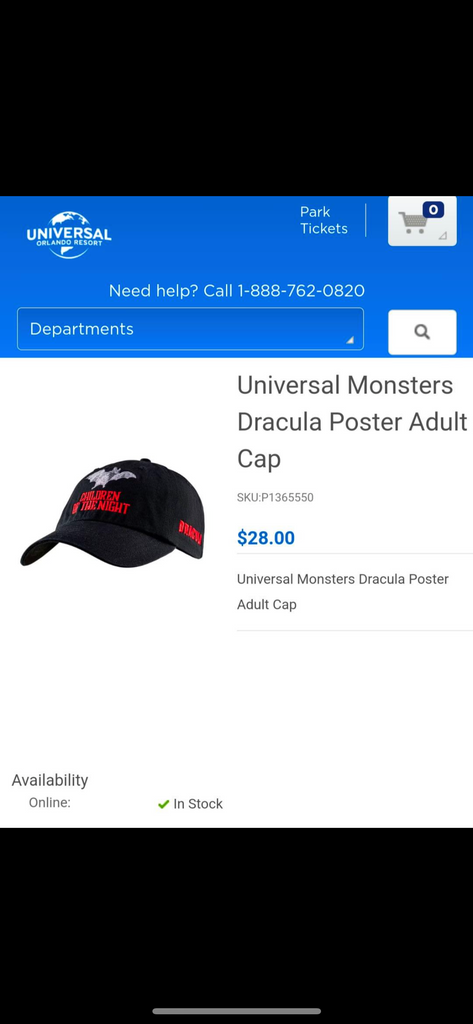Tap the home indicator bar
The height and width of the screenshot is (1024, 473).
point(236,1011)
